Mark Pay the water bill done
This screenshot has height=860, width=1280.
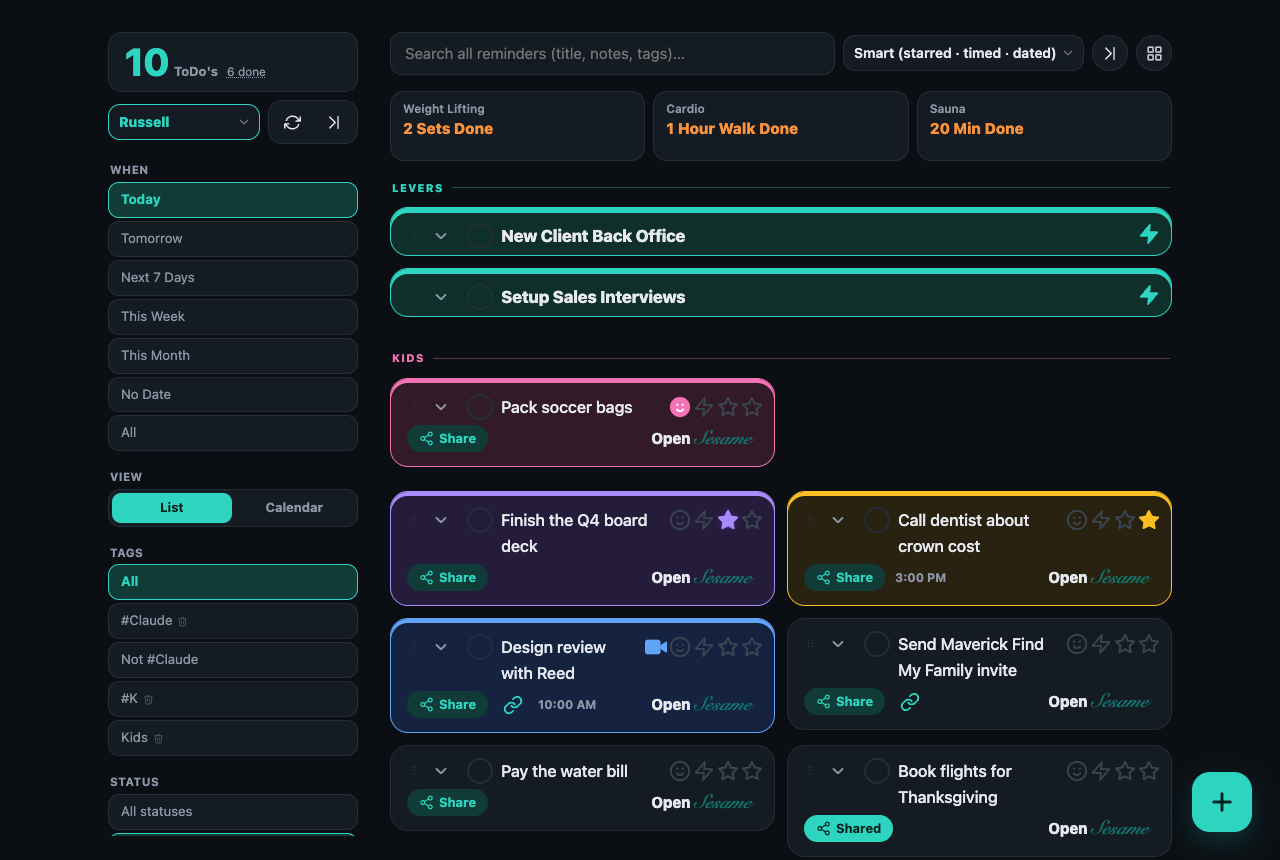click(x=480, y=771)
